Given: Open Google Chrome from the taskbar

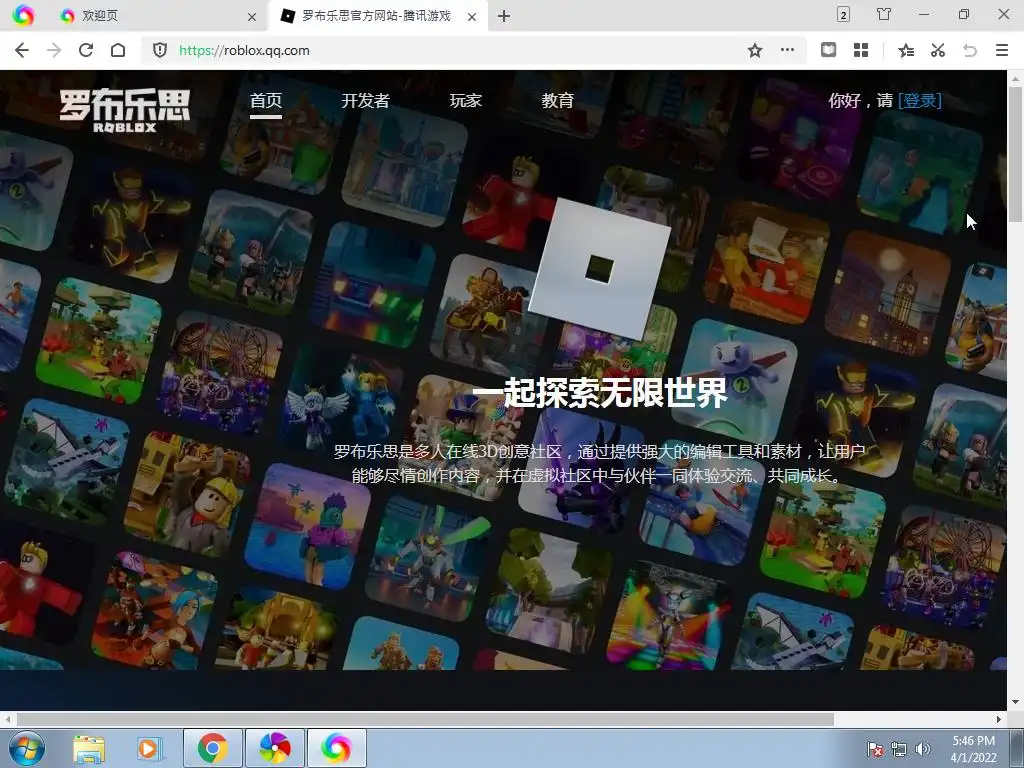Looking at the screenshot, I should point(212,748).
